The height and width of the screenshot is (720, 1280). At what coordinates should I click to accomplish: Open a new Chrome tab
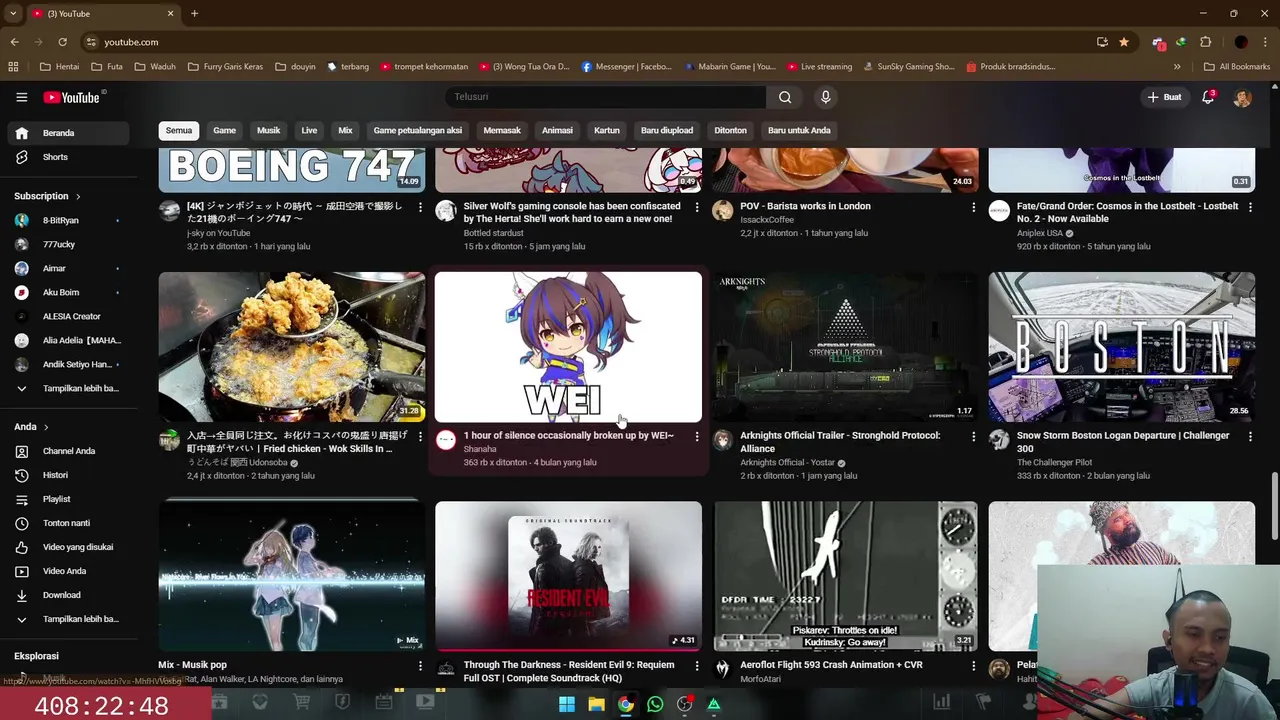tap(194, 14)
